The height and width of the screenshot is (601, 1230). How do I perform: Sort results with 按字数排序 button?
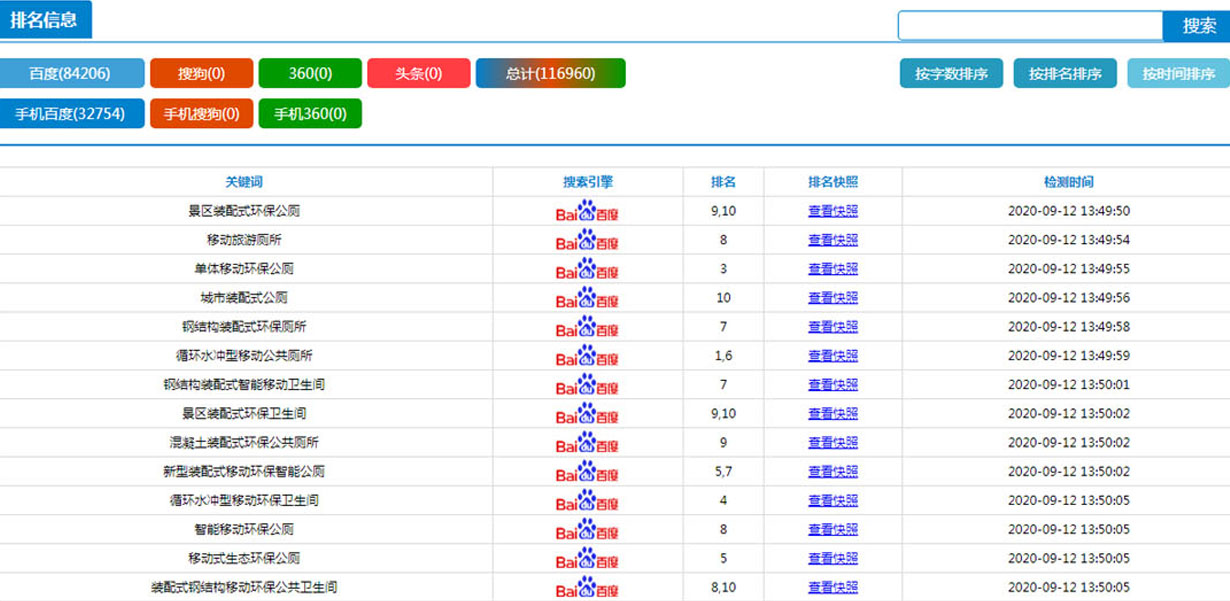[x=951, y=73]
